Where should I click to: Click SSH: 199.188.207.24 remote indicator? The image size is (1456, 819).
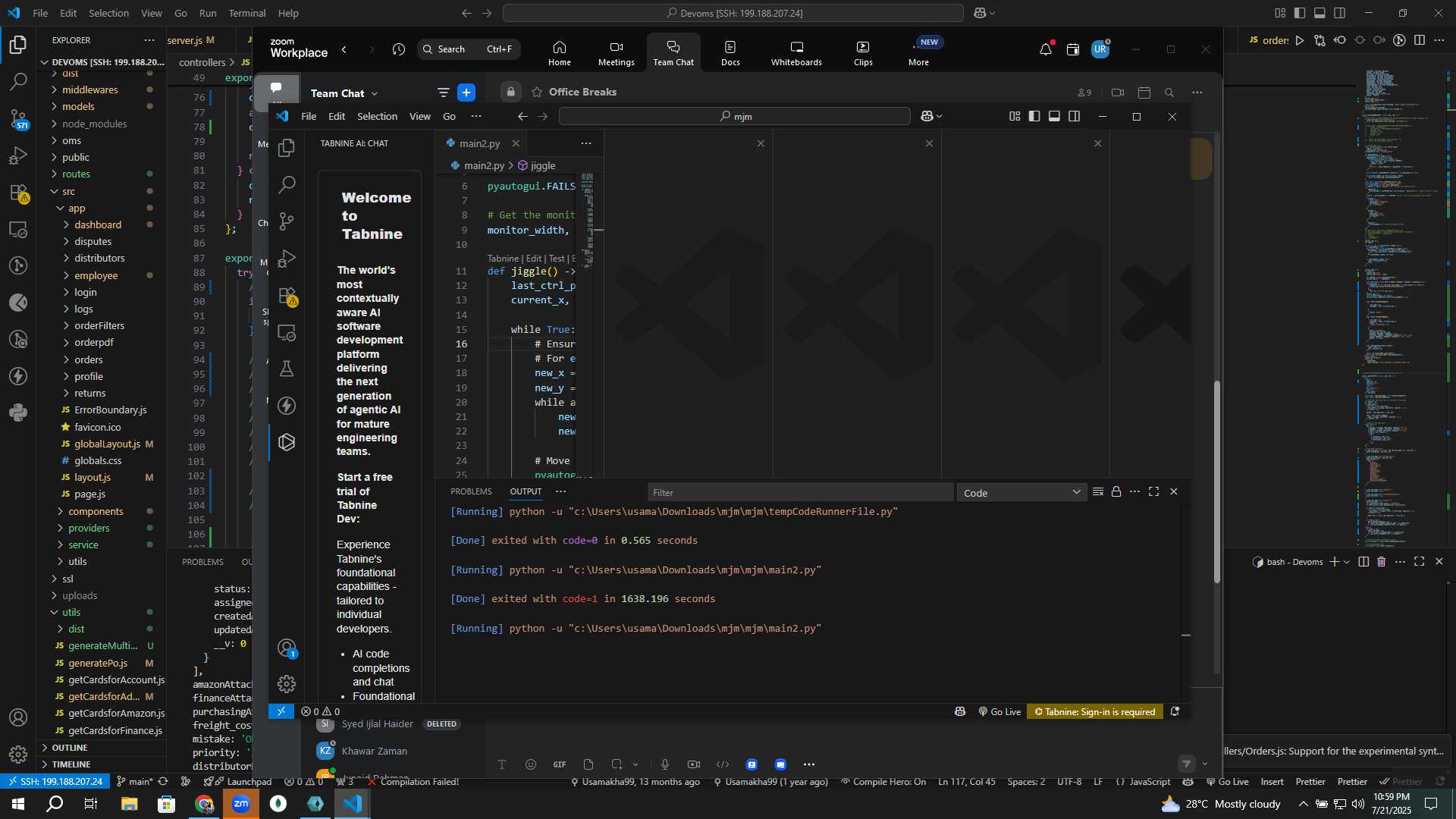point(53,782)
